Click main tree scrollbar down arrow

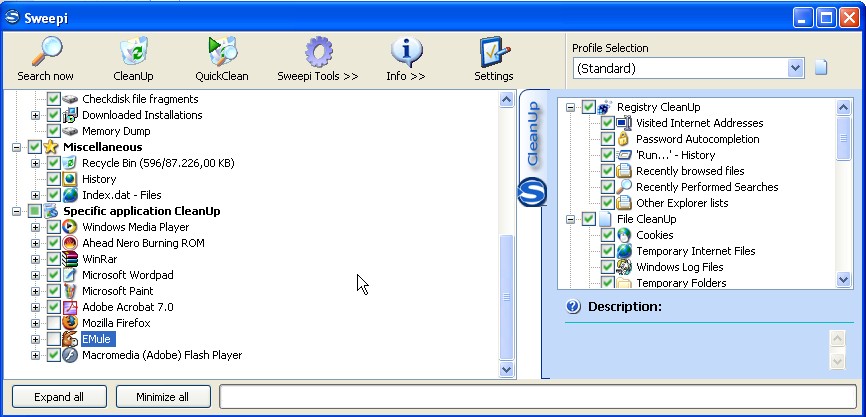click(506, 370)
